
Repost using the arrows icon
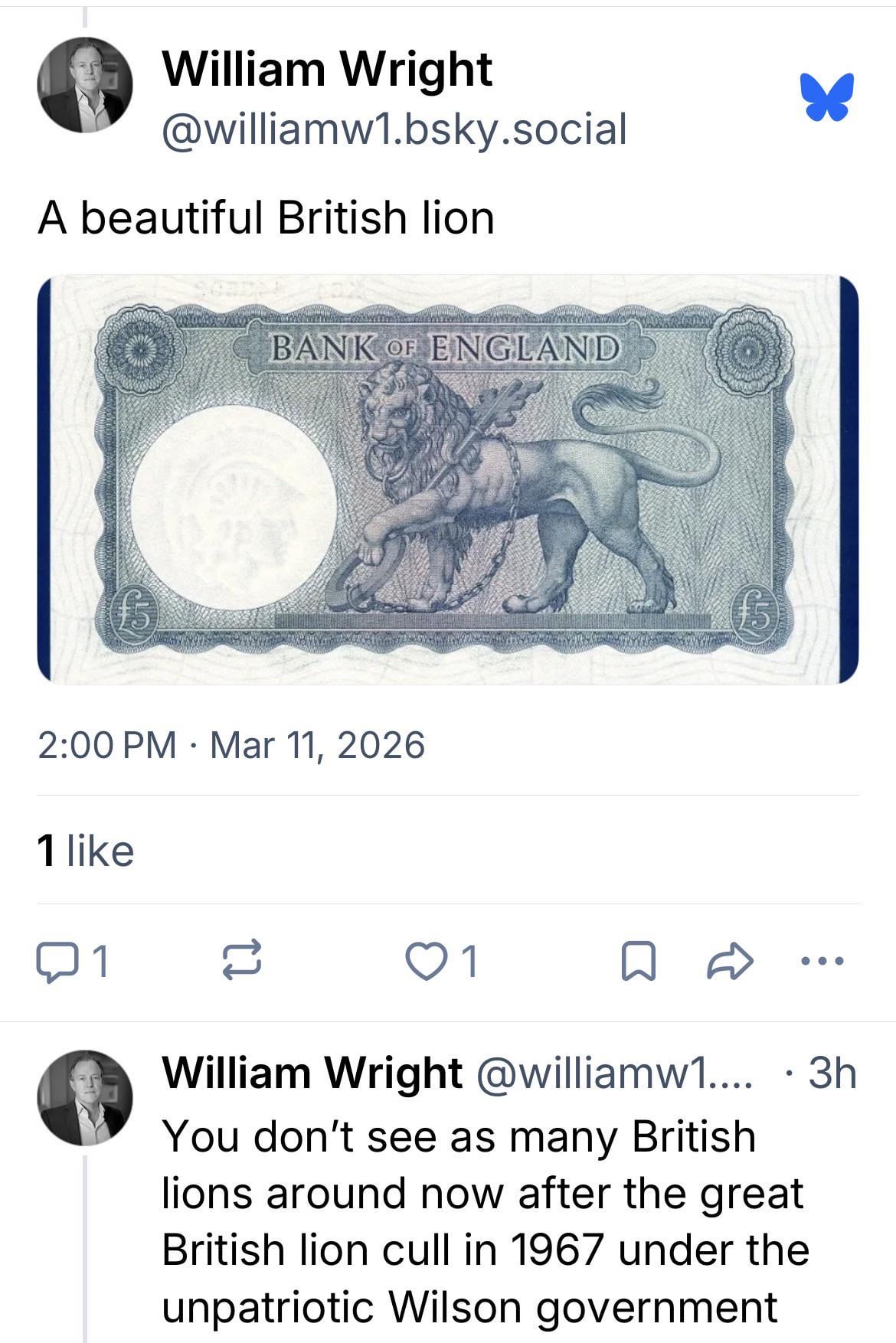coord(242,962)
